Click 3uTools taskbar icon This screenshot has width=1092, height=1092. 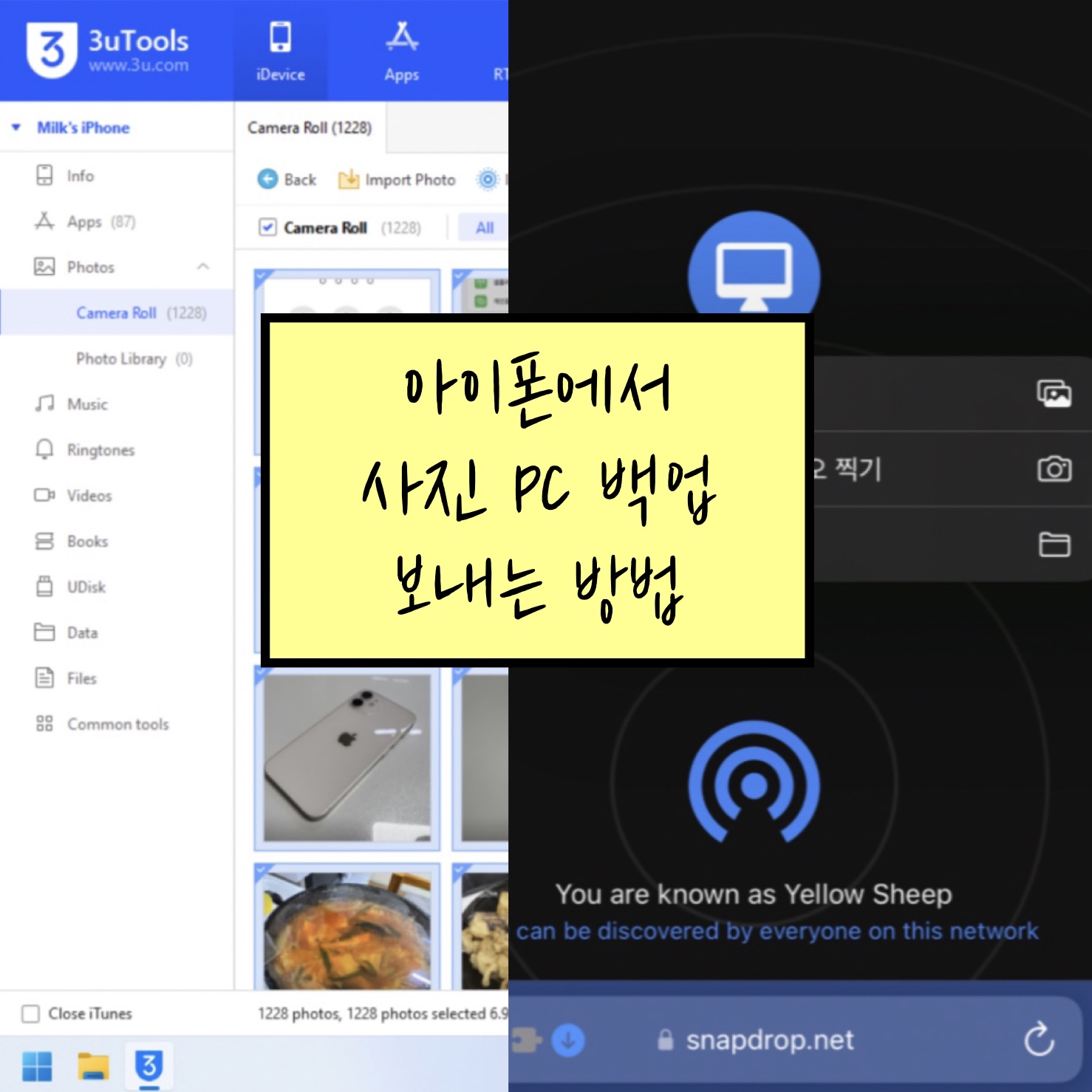(149, 1066)
